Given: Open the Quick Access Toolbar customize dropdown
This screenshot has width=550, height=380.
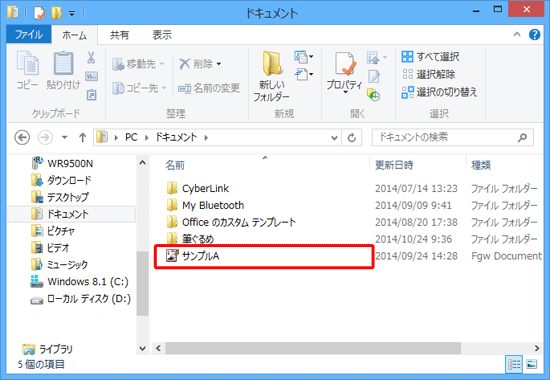Looking at the screenshot, I should (x=72, y=14).
